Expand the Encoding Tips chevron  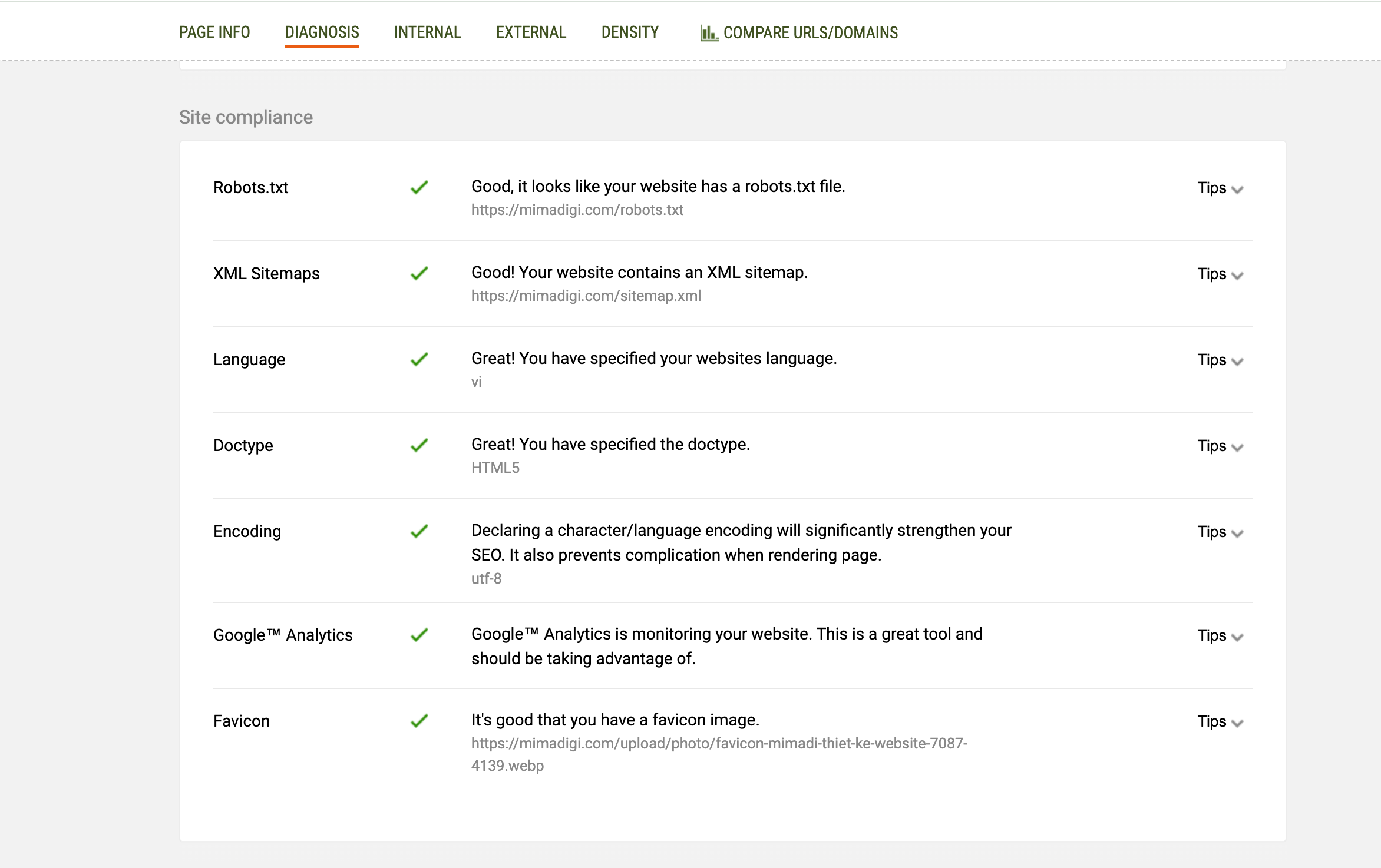1237,534
